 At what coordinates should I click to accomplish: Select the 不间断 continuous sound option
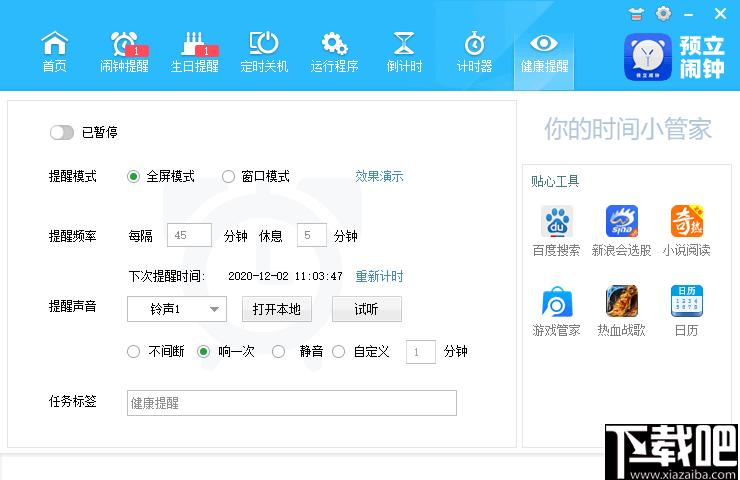134,352
